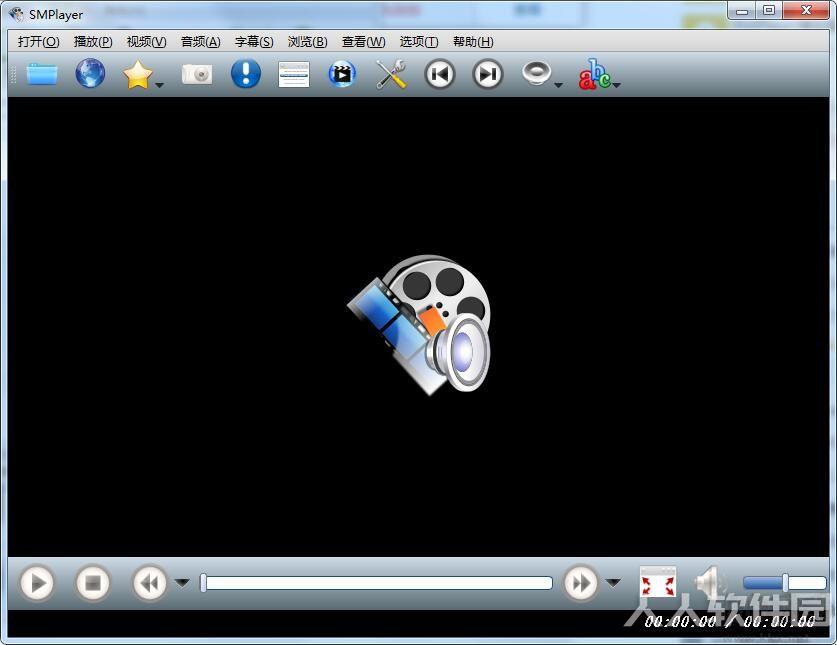This screenshot has height=645, width=837.
Task: Click the SMPlayer logo in video area
Action: click(x=420, y=325)
